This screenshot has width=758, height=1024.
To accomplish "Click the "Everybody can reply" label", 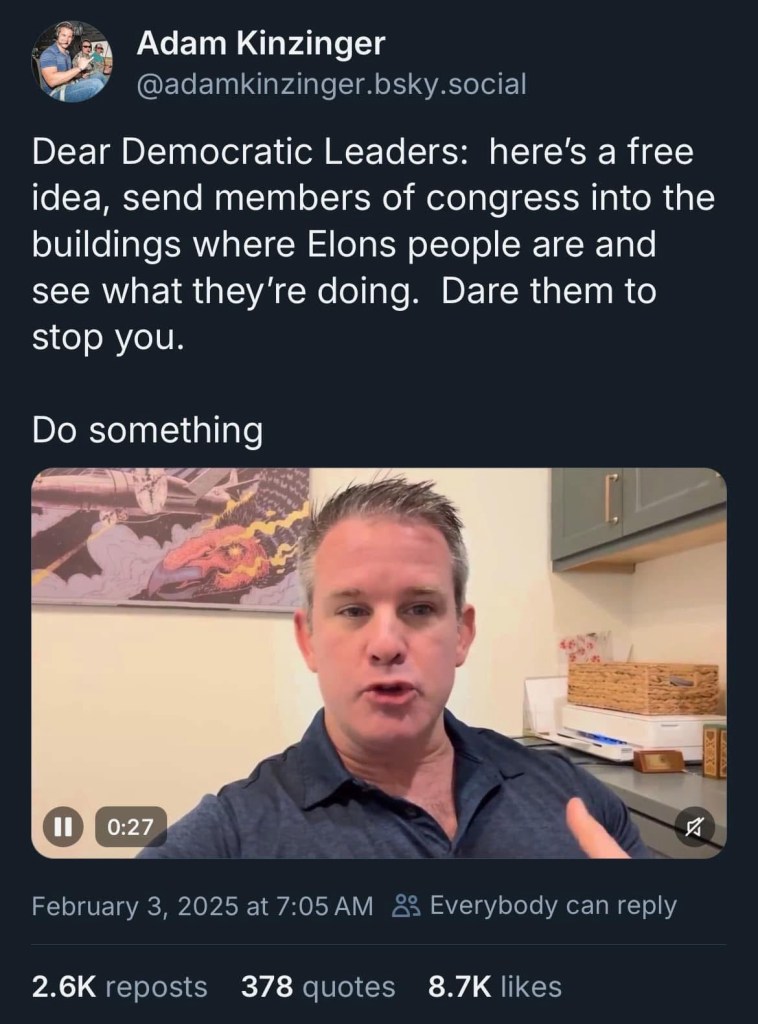I will tap(553, 907).
